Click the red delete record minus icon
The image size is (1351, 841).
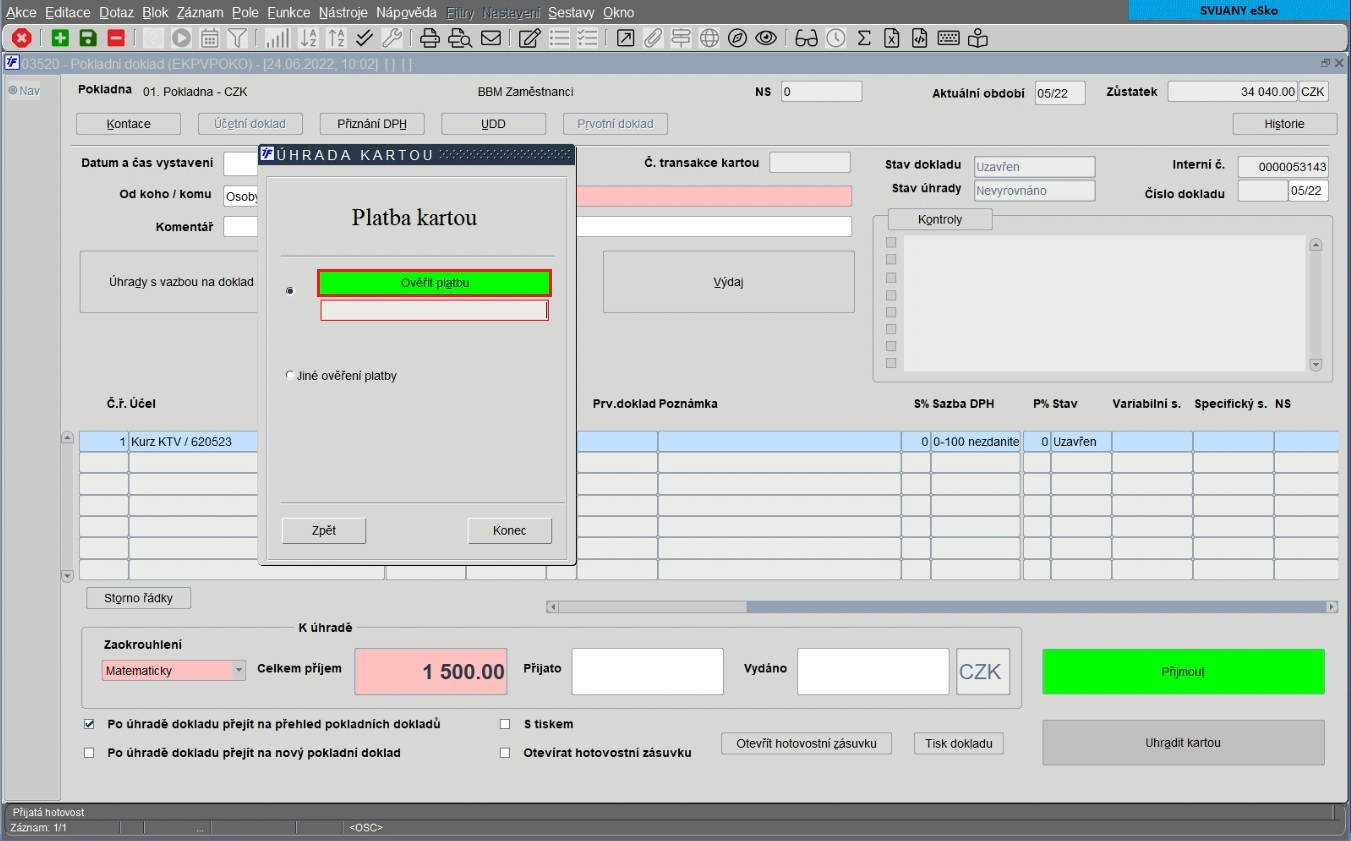pyautogui.click(x=116, y=39)
